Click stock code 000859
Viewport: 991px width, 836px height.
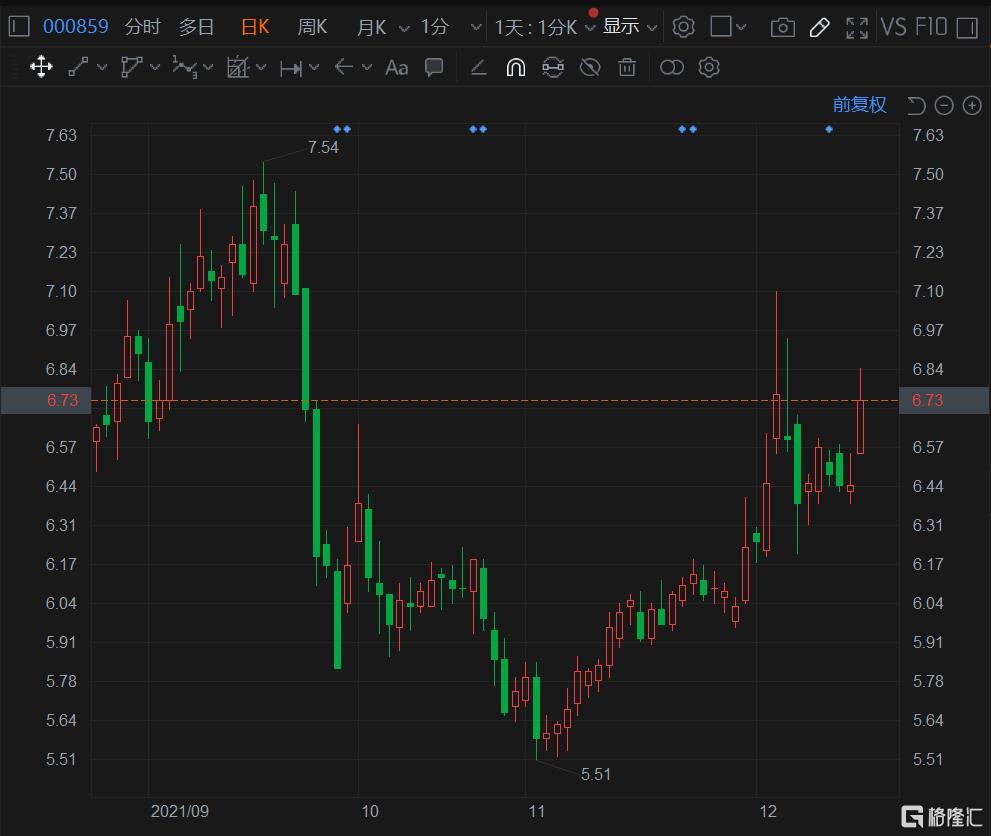pos(75,27)
